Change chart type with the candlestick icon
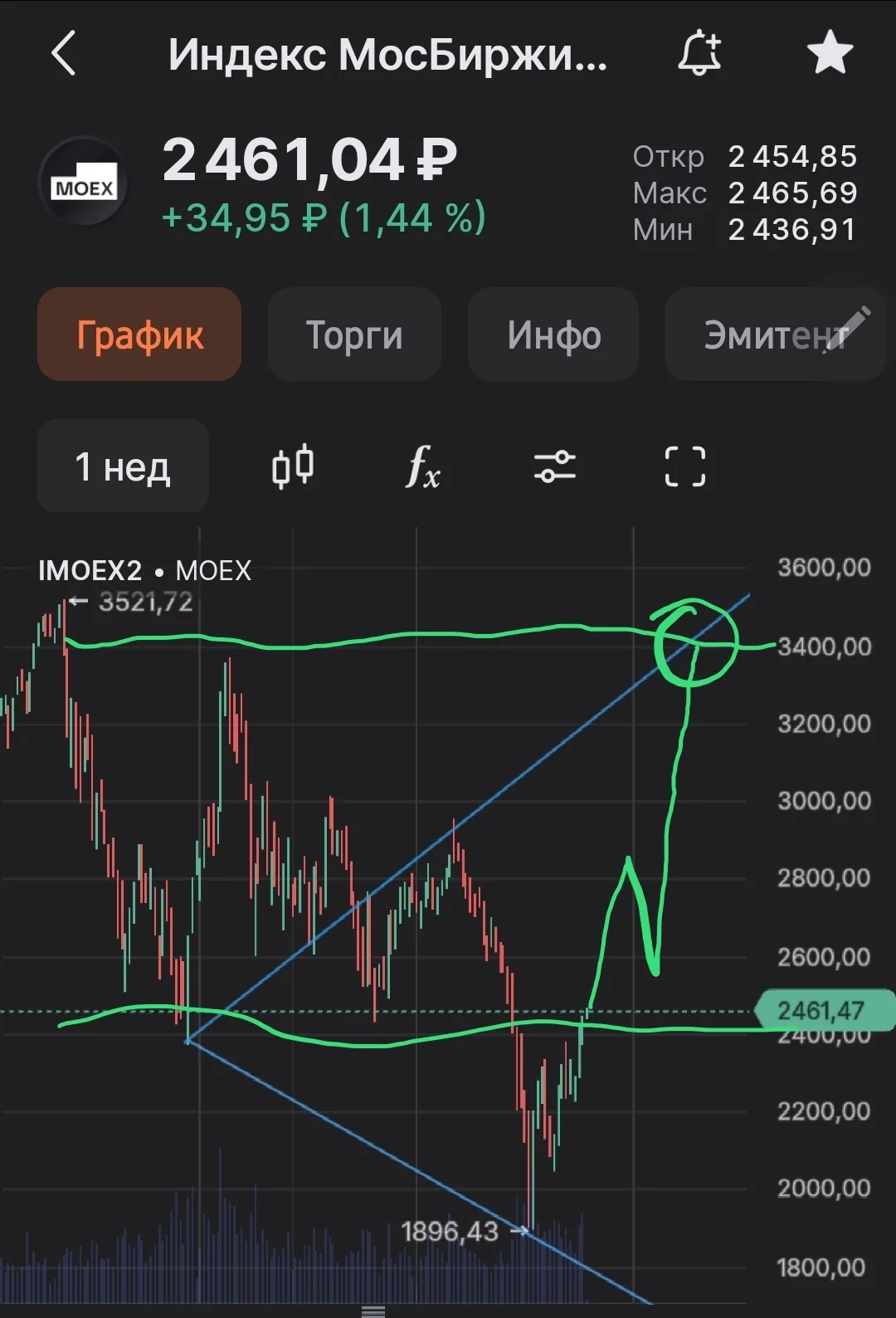This screenshot has width=896, height=1318. tap(293, 466)
